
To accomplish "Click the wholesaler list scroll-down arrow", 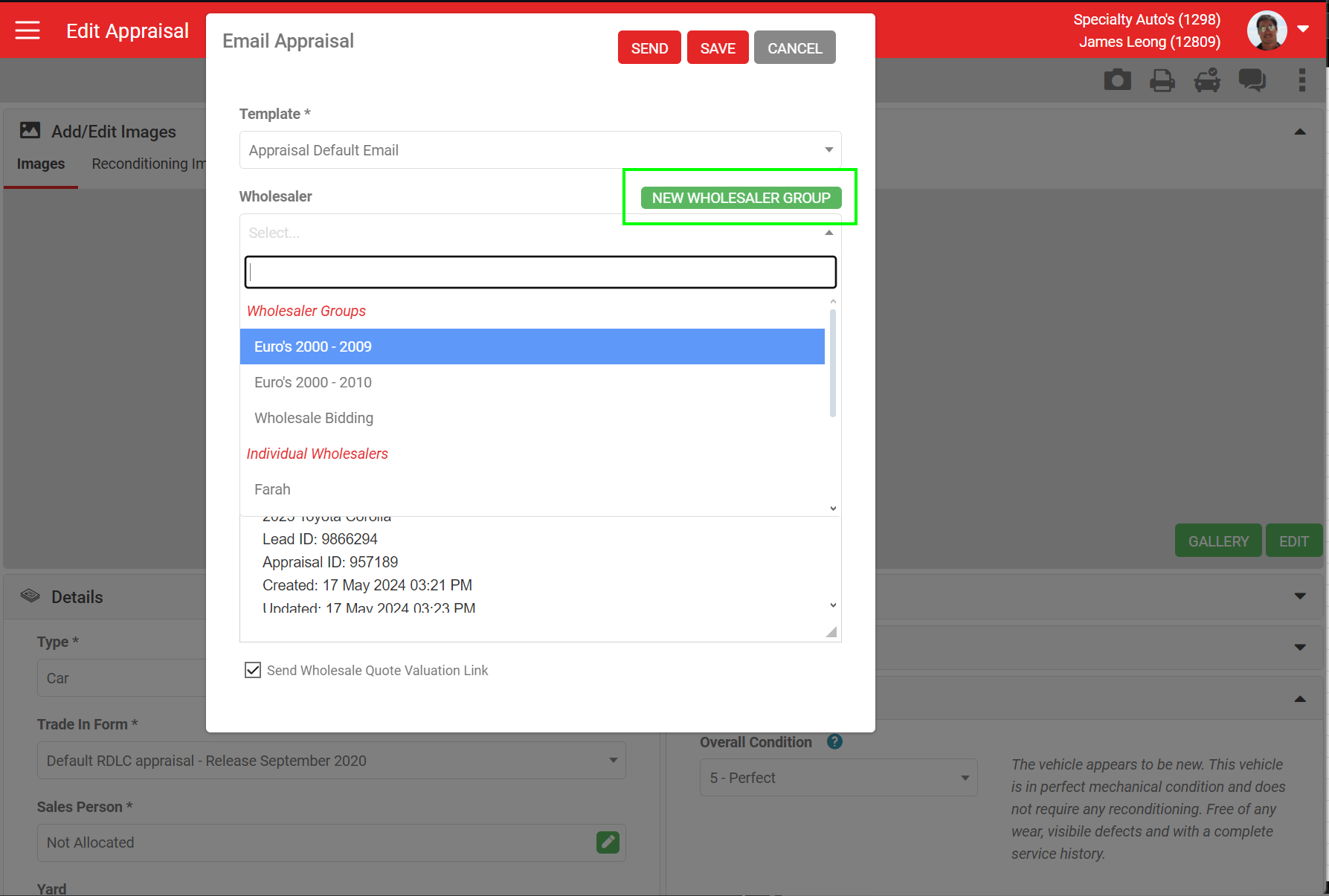I will click(833, 509).
